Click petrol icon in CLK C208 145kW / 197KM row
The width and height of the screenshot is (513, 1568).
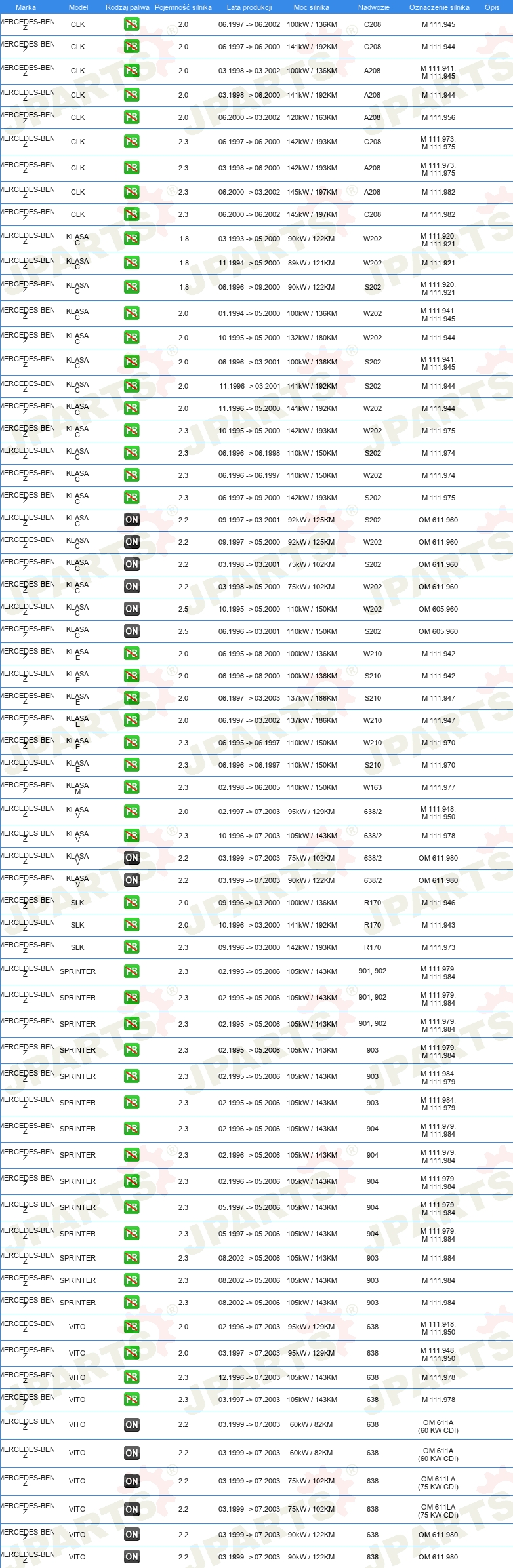tap(131, 214)
